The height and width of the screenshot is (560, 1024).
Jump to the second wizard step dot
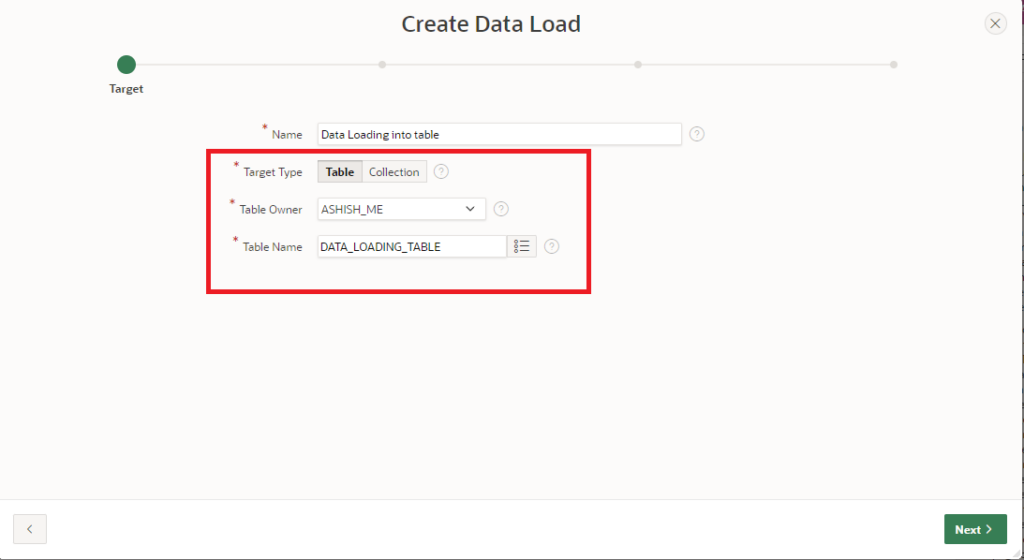tap(382, 65)
